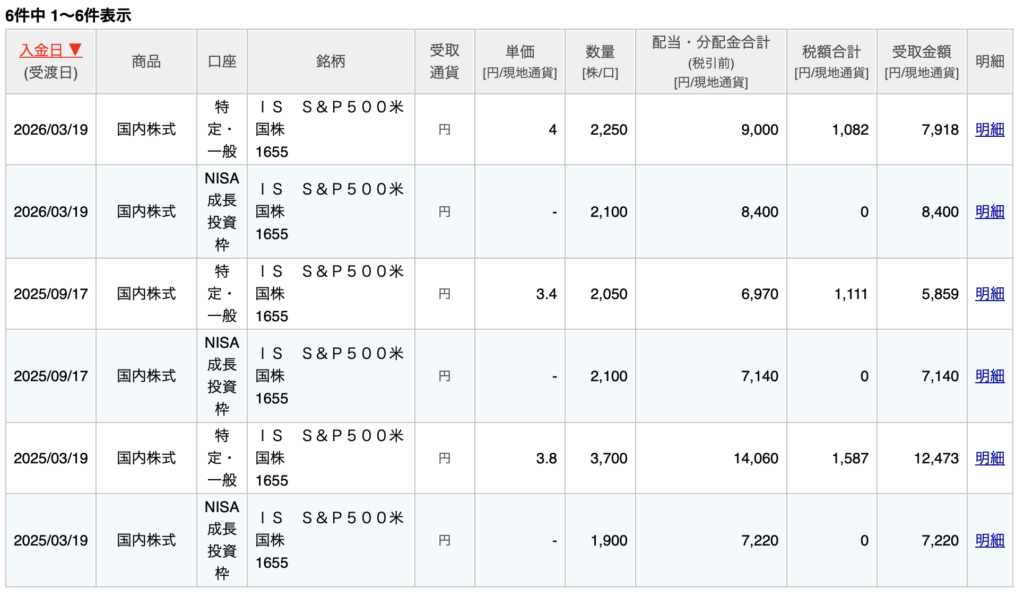
Task: Click unit price 3.8
Action: (x=546, y=459)
